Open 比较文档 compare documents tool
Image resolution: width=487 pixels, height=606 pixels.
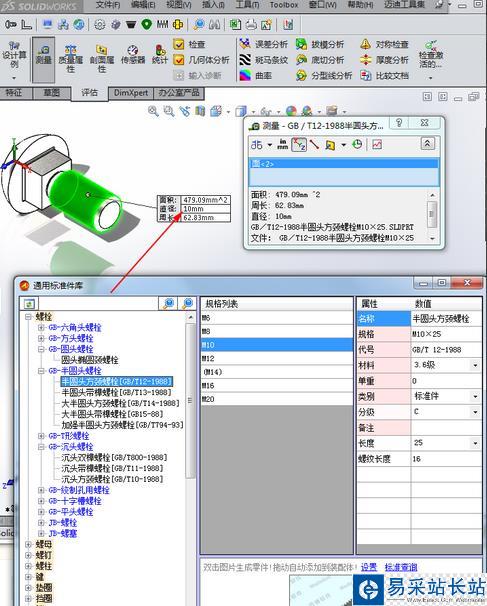384,75
